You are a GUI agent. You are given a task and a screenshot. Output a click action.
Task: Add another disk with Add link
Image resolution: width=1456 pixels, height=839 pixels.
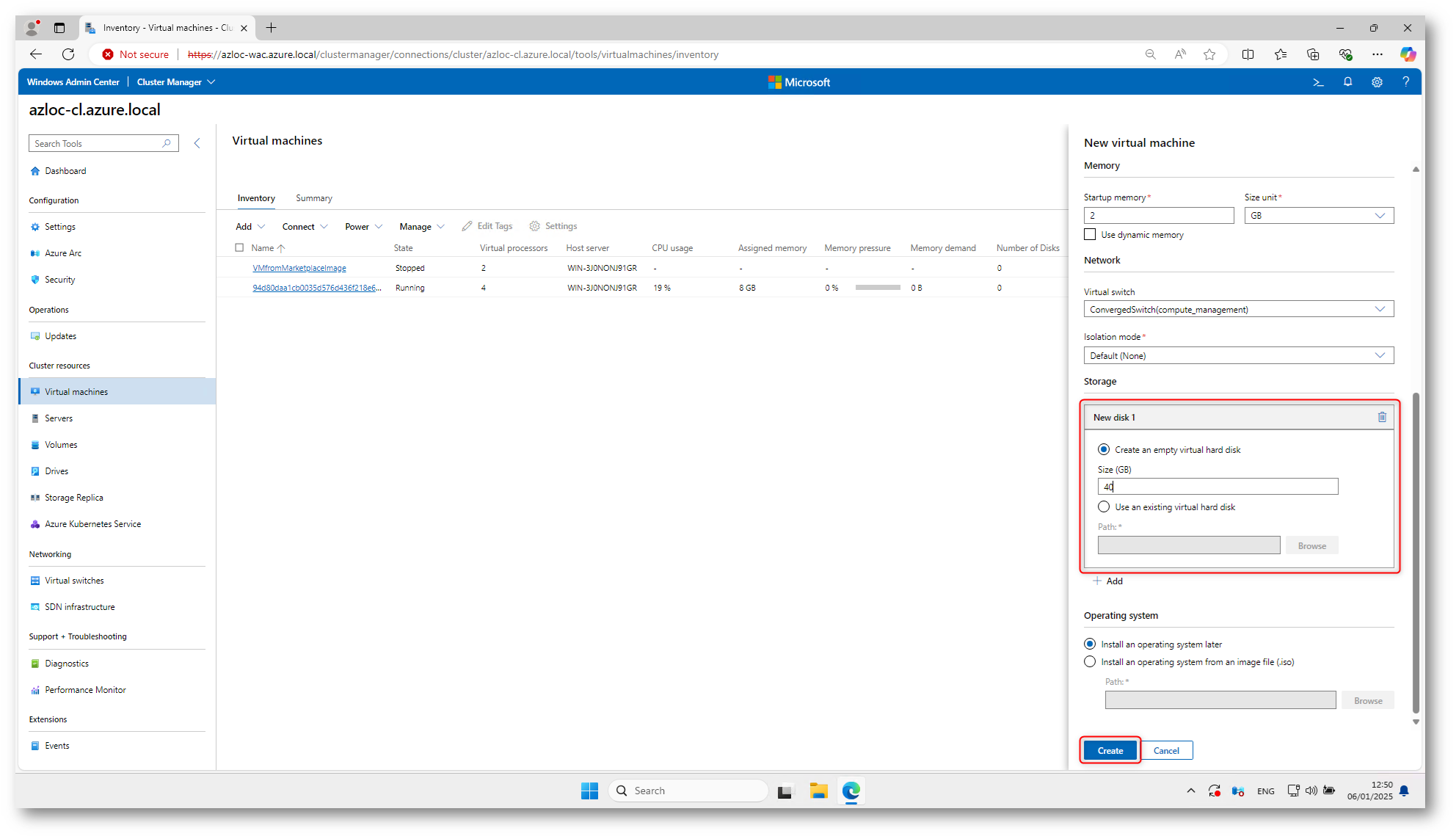(1107, 581)
